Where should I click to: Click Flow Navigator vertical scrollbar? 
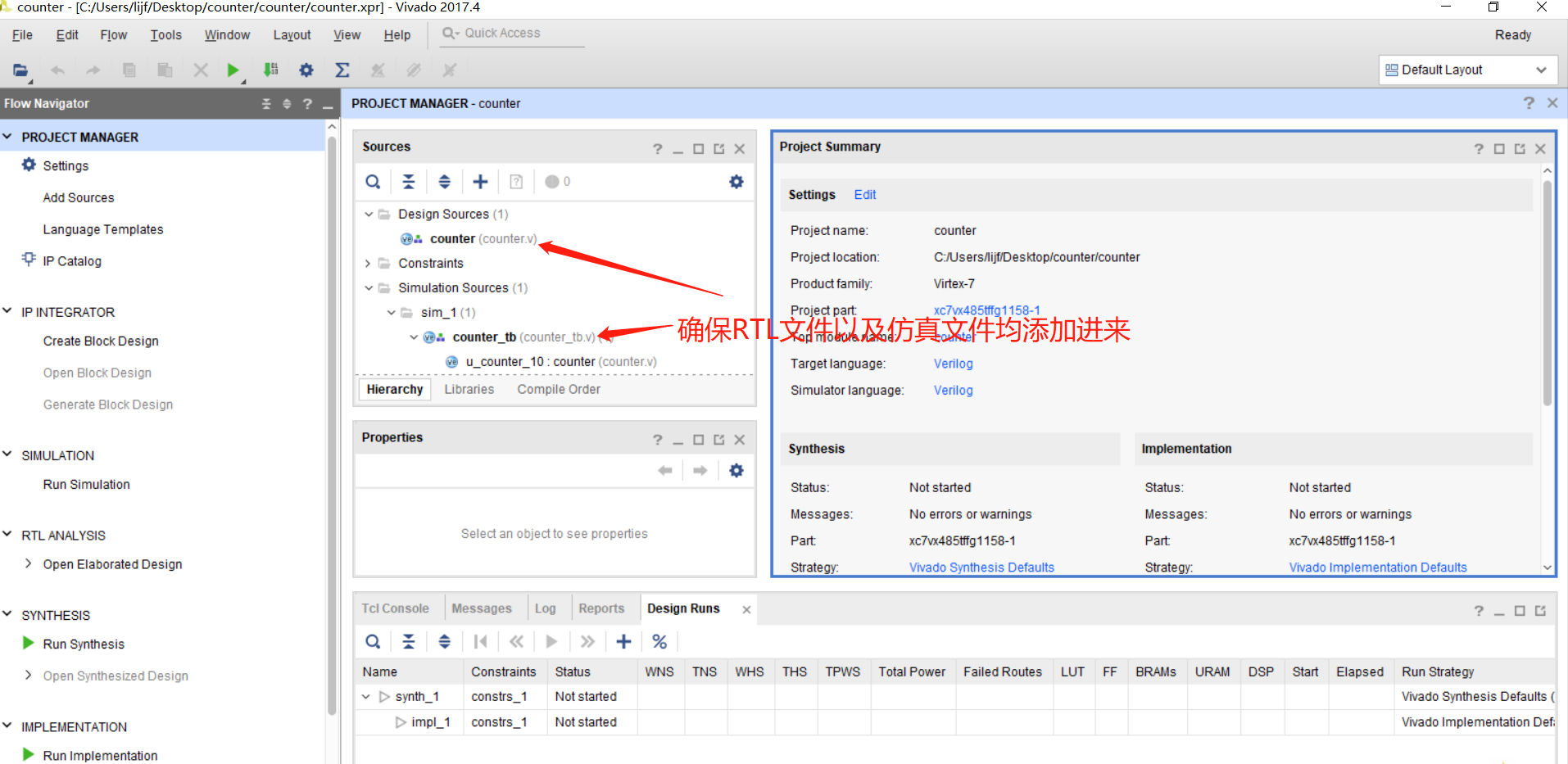[332, 426]
